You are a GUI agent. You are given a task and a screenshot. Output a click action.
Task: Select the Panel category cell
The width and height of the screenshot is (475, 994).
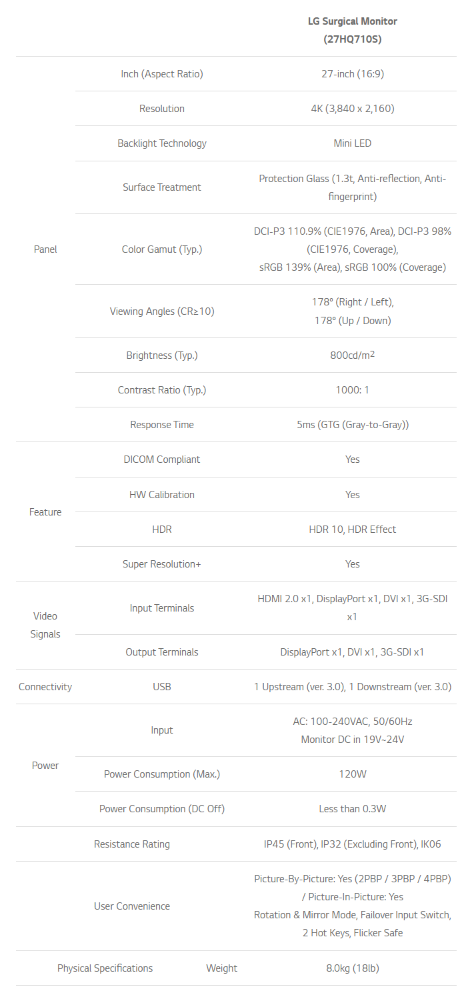pos(45,250)
